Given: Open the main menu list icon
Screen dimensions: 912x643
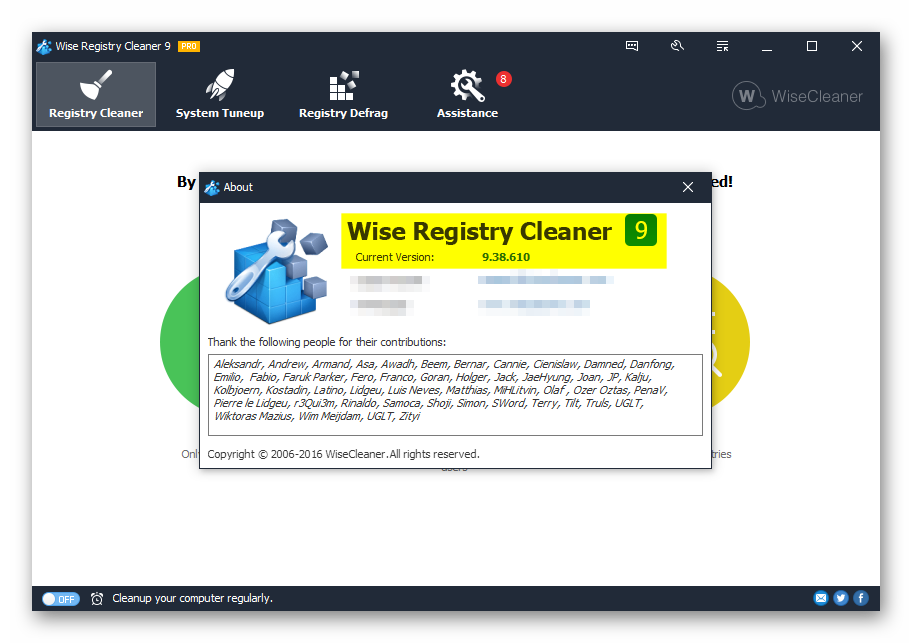Looking at the screenshot, I should (x=722, y=46).
